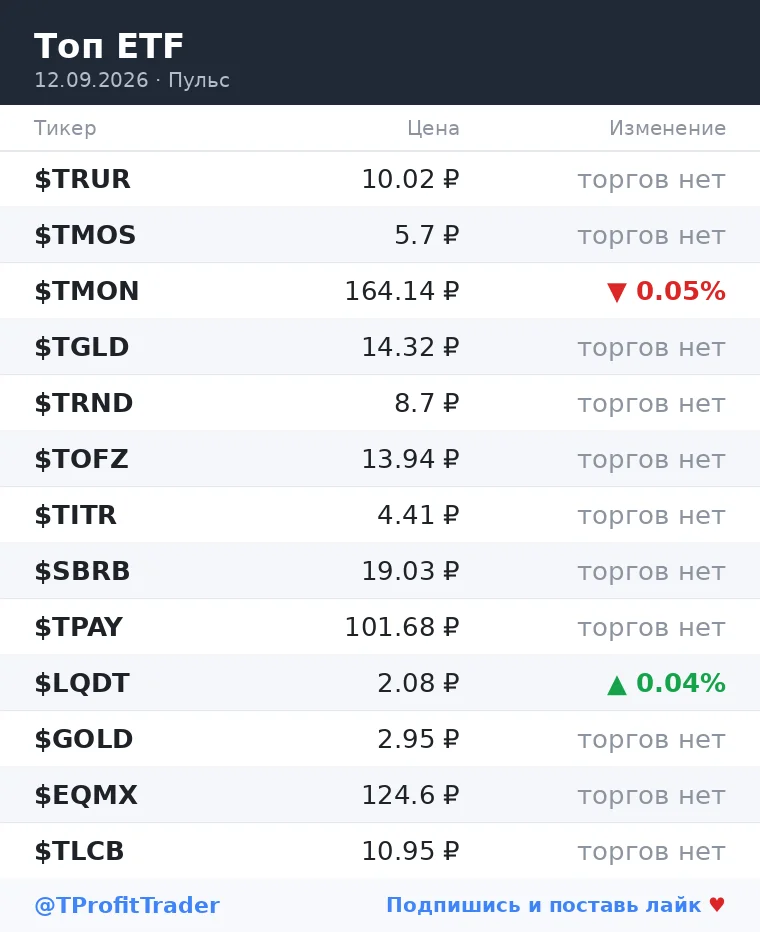The width and height of the screenshot is (760, 932).
Task: Sort by the 'Цена' column header
Action: [433, 128]
